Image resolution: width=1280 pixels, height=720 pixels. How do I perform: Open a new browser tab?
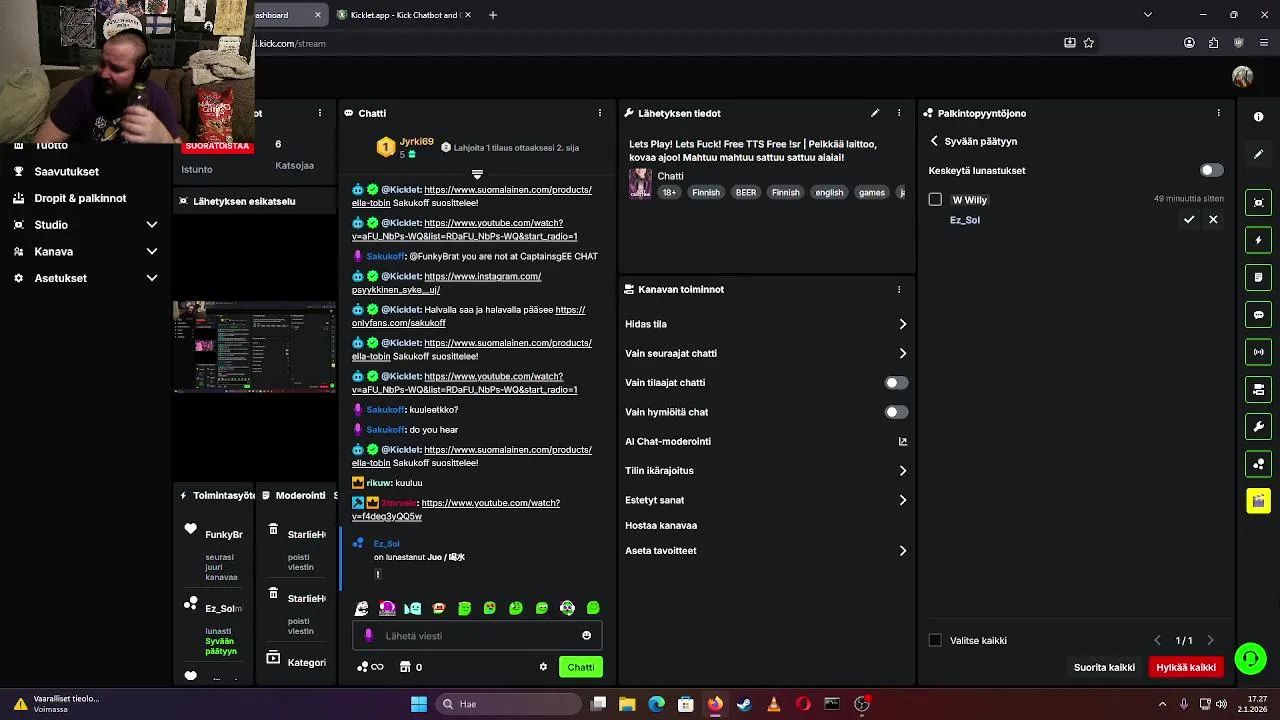pos(493,15)
